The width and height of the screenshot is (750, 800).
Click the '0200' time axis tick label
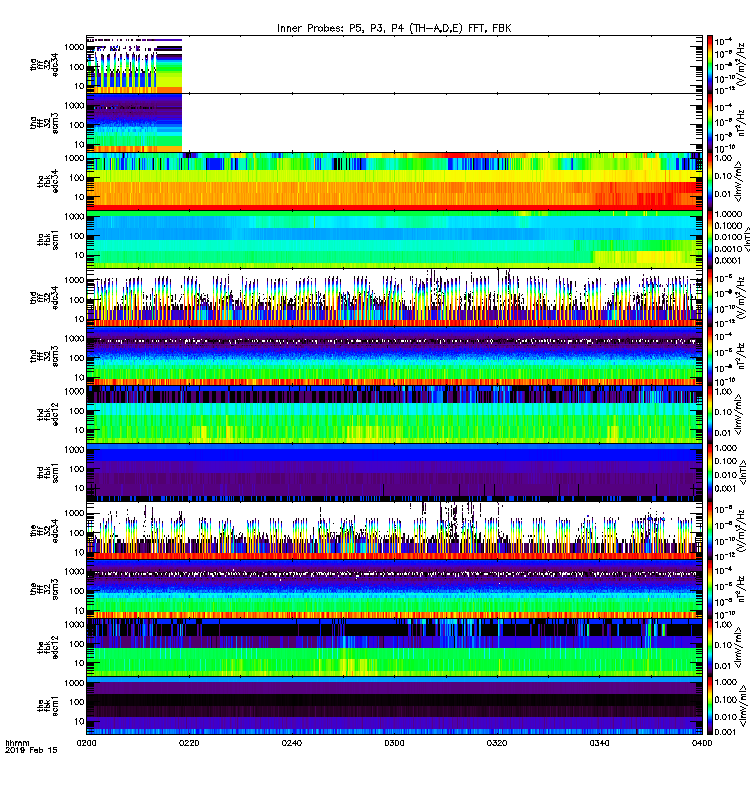[x=86, y=743]
